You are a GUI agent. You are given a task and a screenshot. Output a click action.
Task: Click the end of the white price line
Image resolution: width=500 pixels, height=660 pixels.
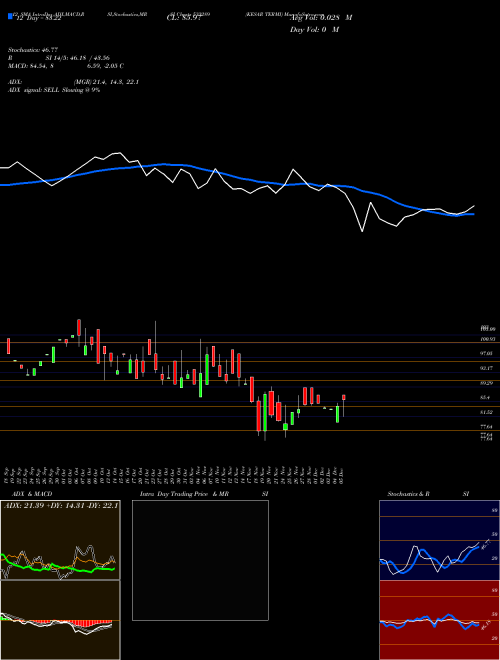[474, 206]
